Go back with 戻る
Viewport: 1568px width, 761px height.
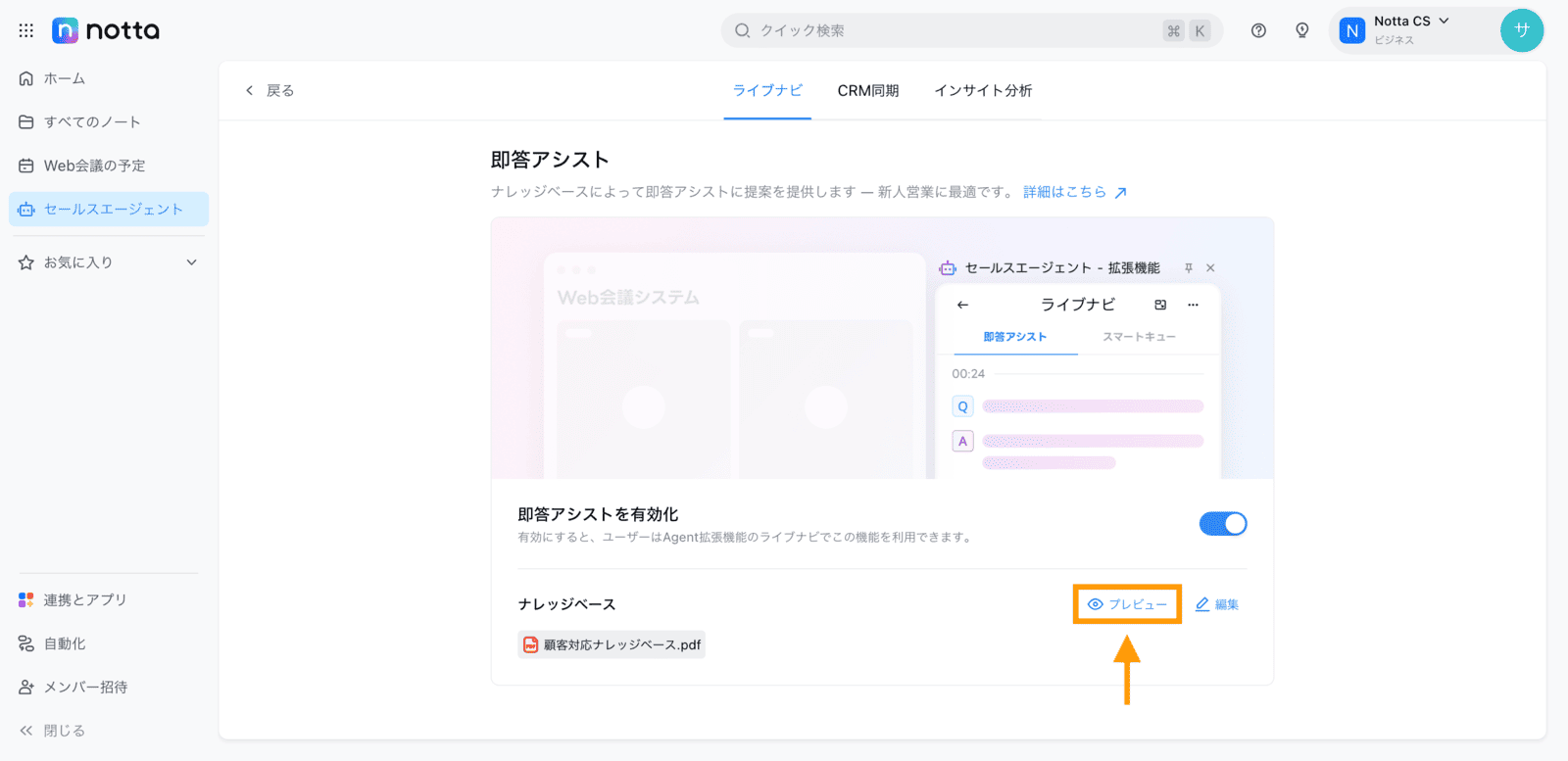pyautogui.click(x=269, y=90)
